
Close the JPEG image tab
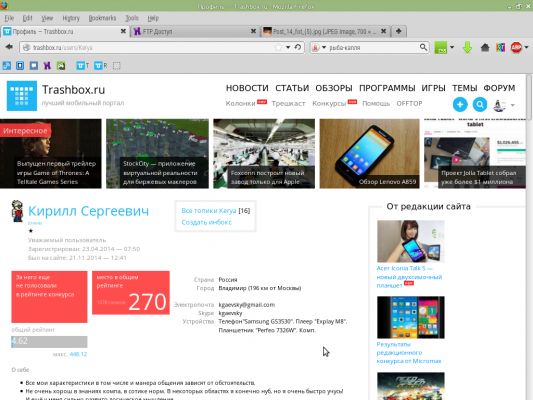tap(383, 31)
